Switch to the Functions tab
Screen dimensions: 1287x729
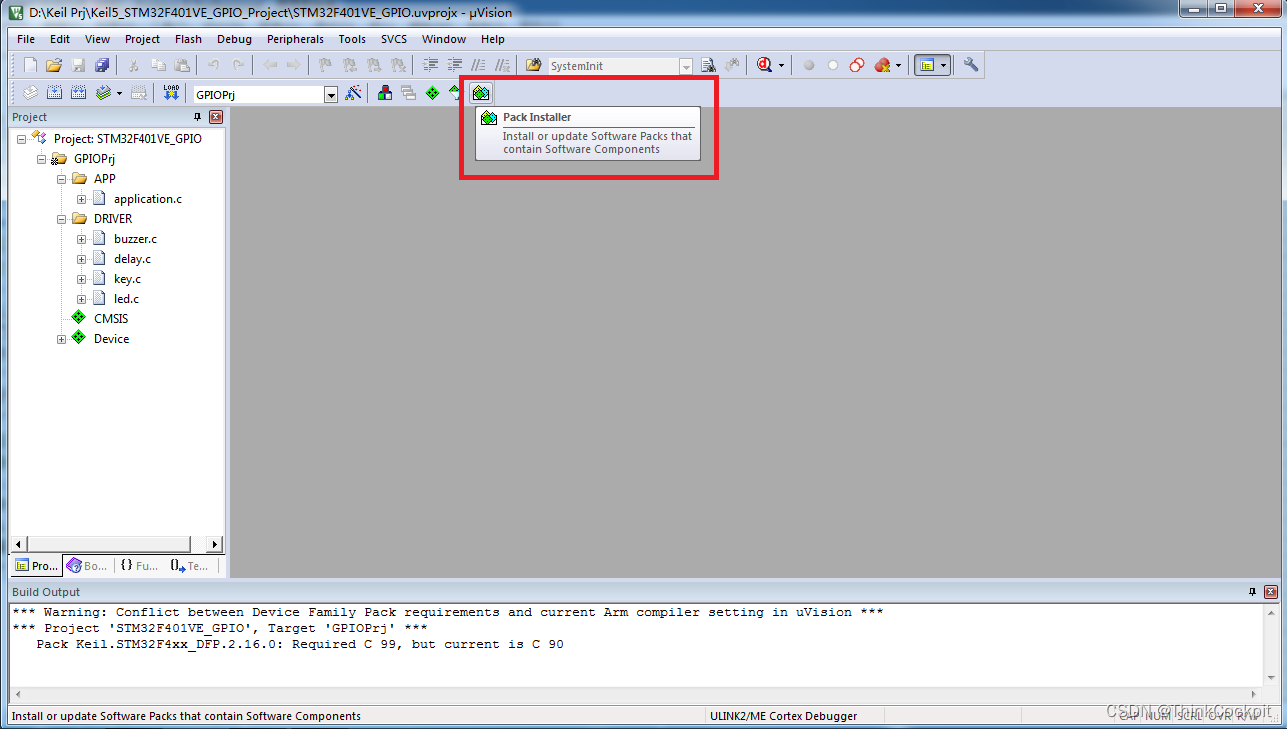pos(138,565)
